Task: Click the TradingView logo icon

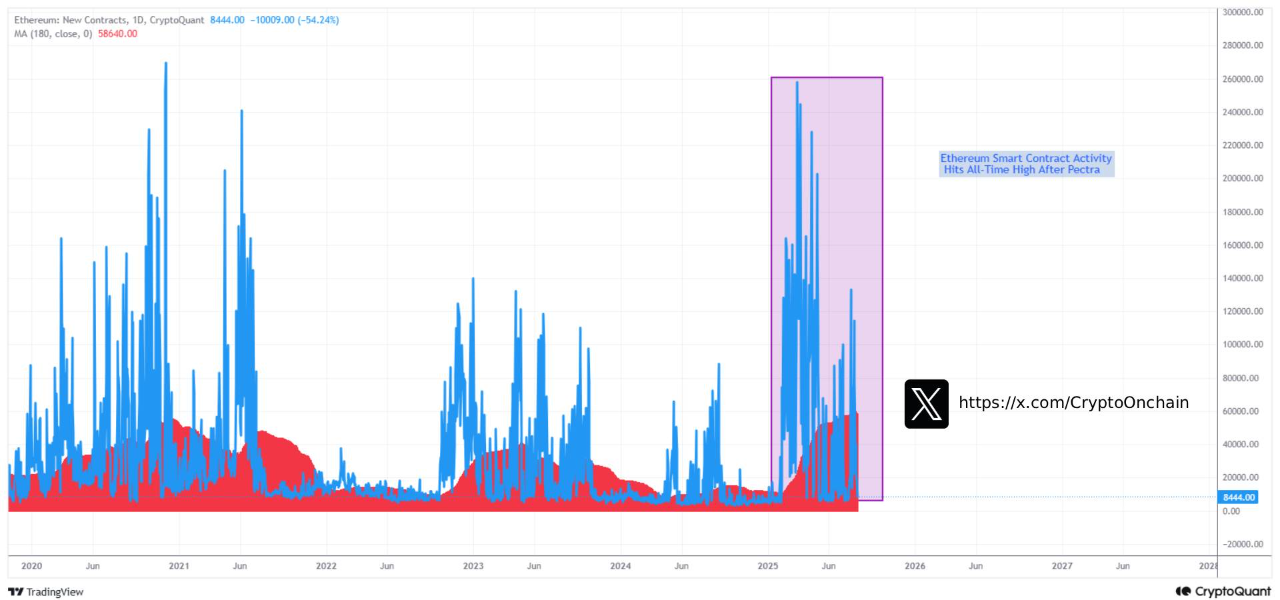Action: click(15, 592)
